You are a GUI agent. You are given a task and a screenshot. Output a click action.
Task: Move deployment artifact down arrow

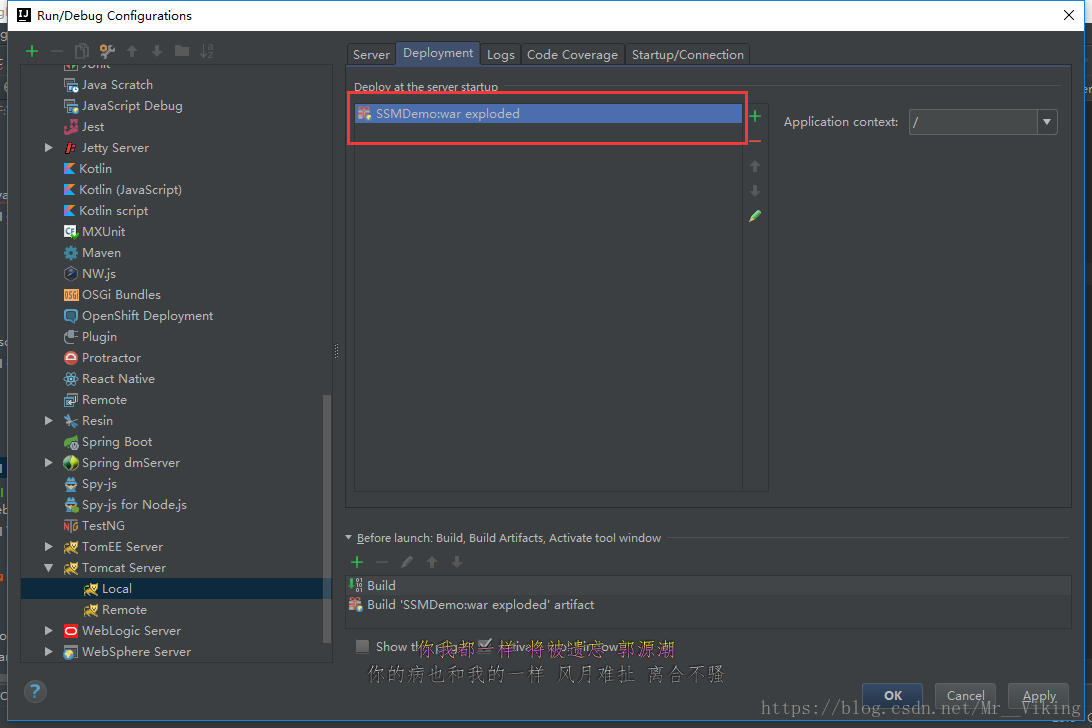[755, 191]
